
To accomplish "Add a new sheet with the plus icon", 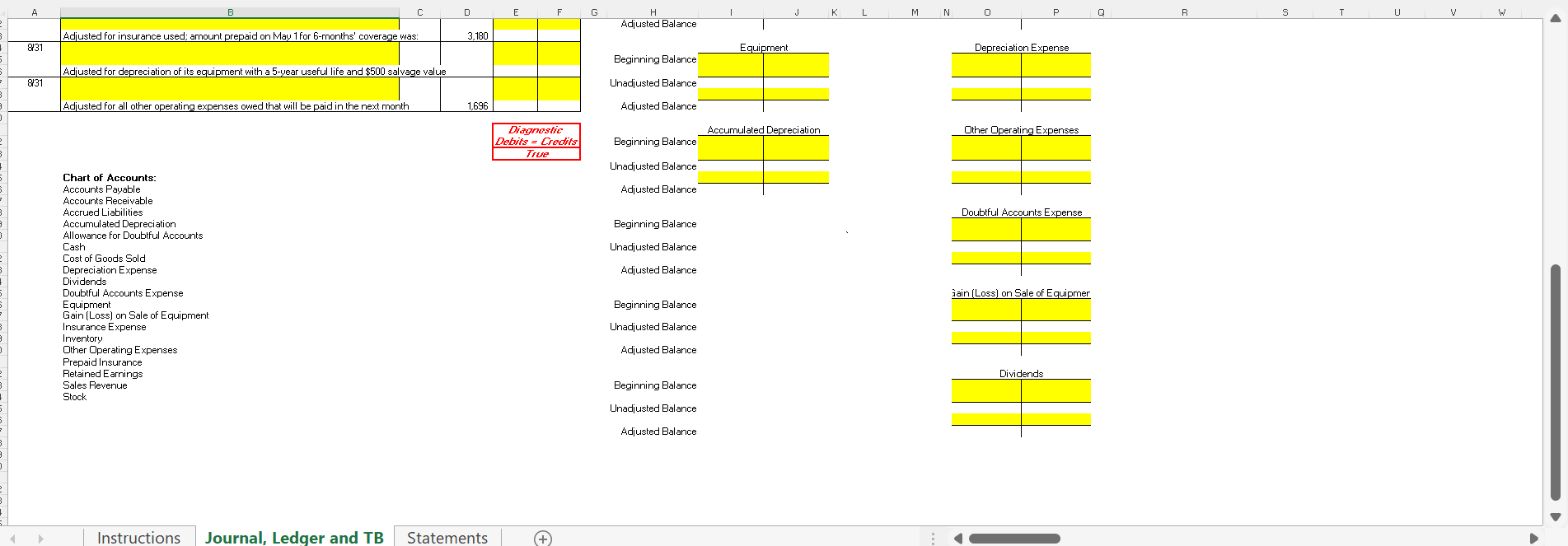I will click(x=543, y=538).
